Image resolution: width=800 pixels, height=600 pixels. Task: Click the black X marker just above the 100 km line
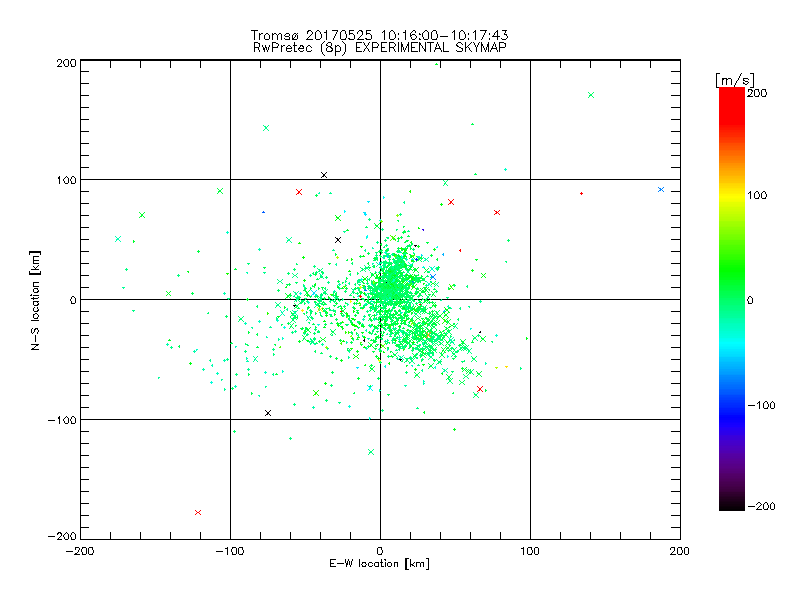click(323, 175)
